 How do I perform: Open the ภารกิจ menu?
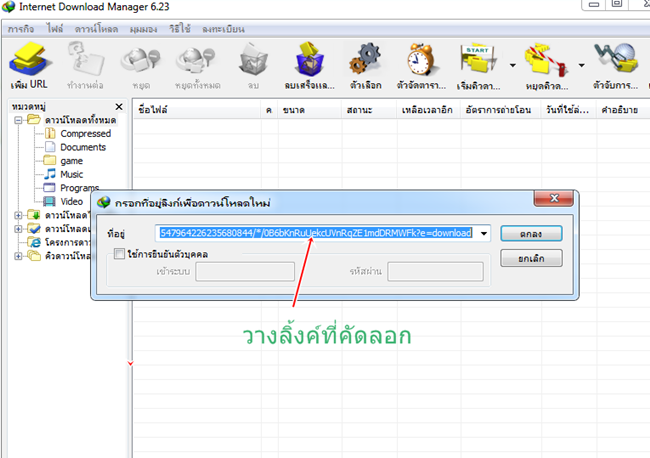tap(21, 29)
